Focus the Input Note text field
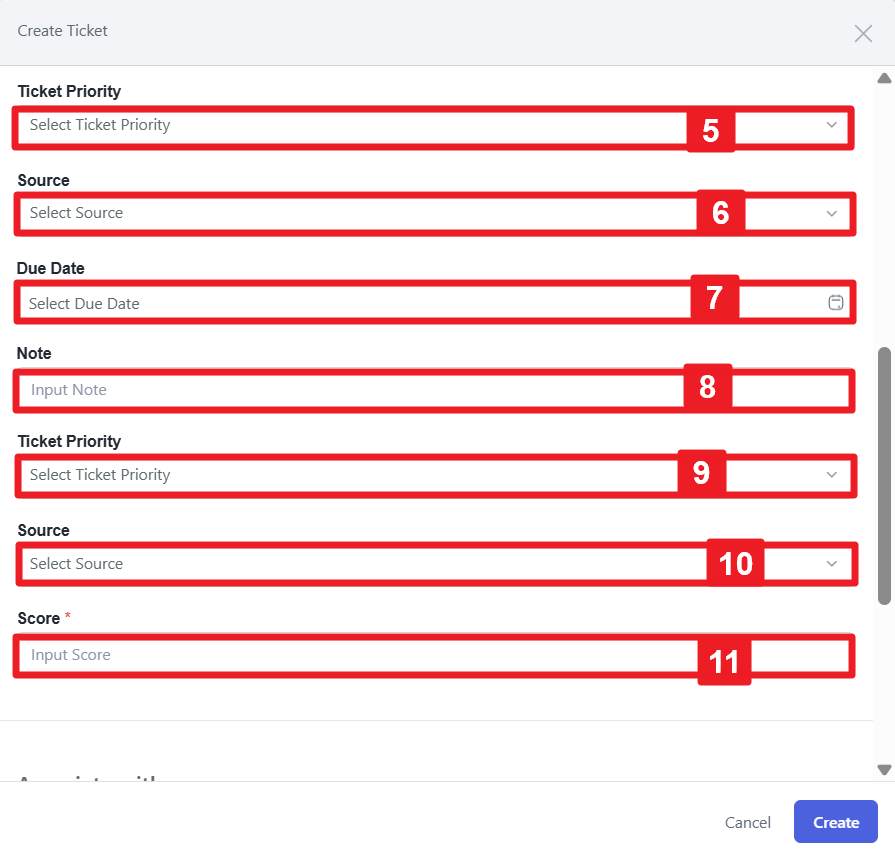895x855 pixels. click(x=350, y=390)
